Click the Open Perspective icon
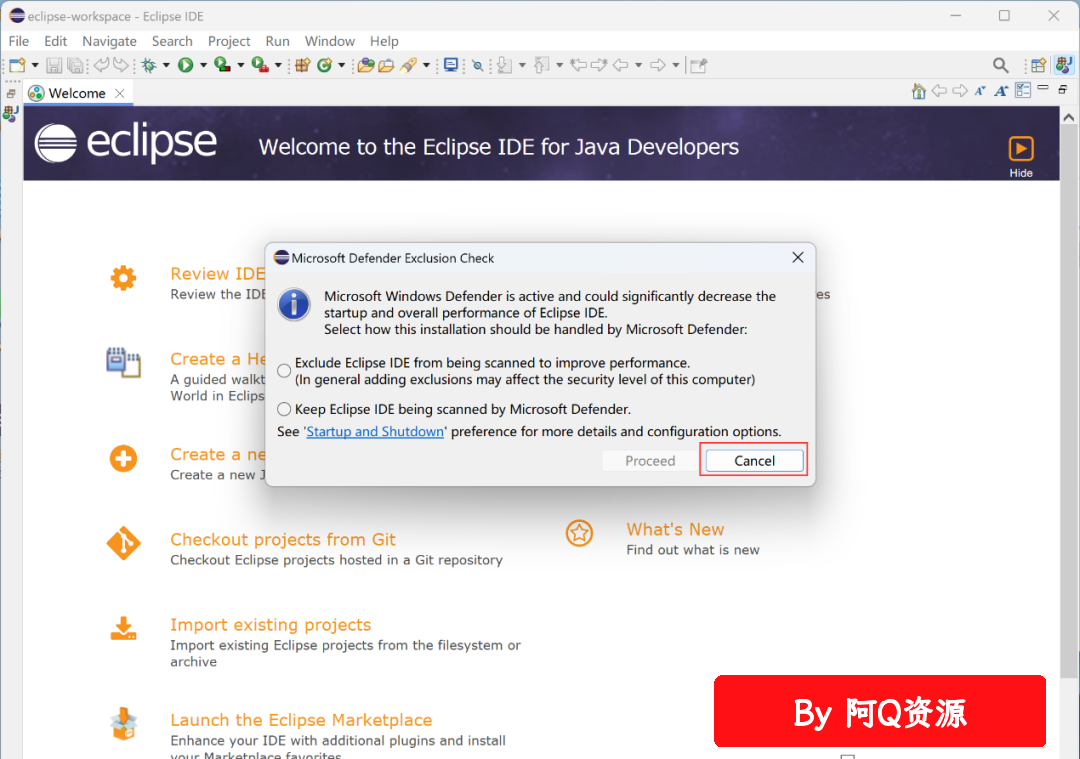Screen dimensions: 1080x759 1038,65
